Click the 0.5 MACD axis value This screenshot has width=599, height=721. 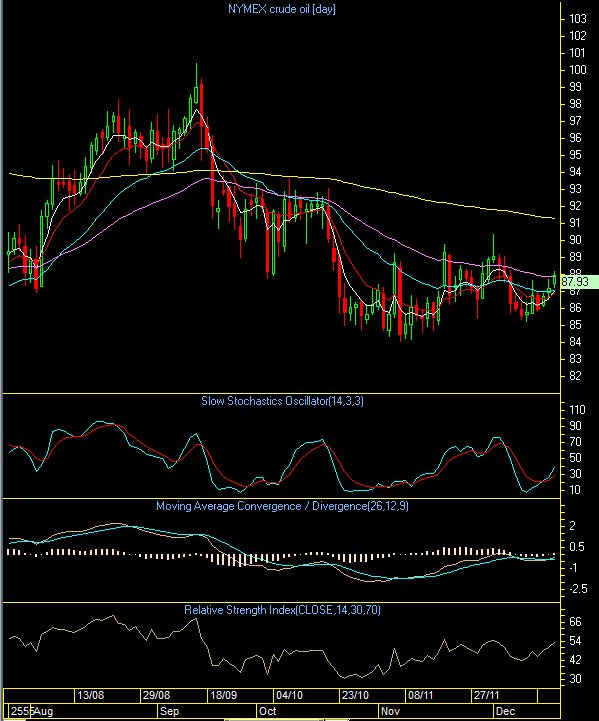pyautogui.click(x=576, y=547)
